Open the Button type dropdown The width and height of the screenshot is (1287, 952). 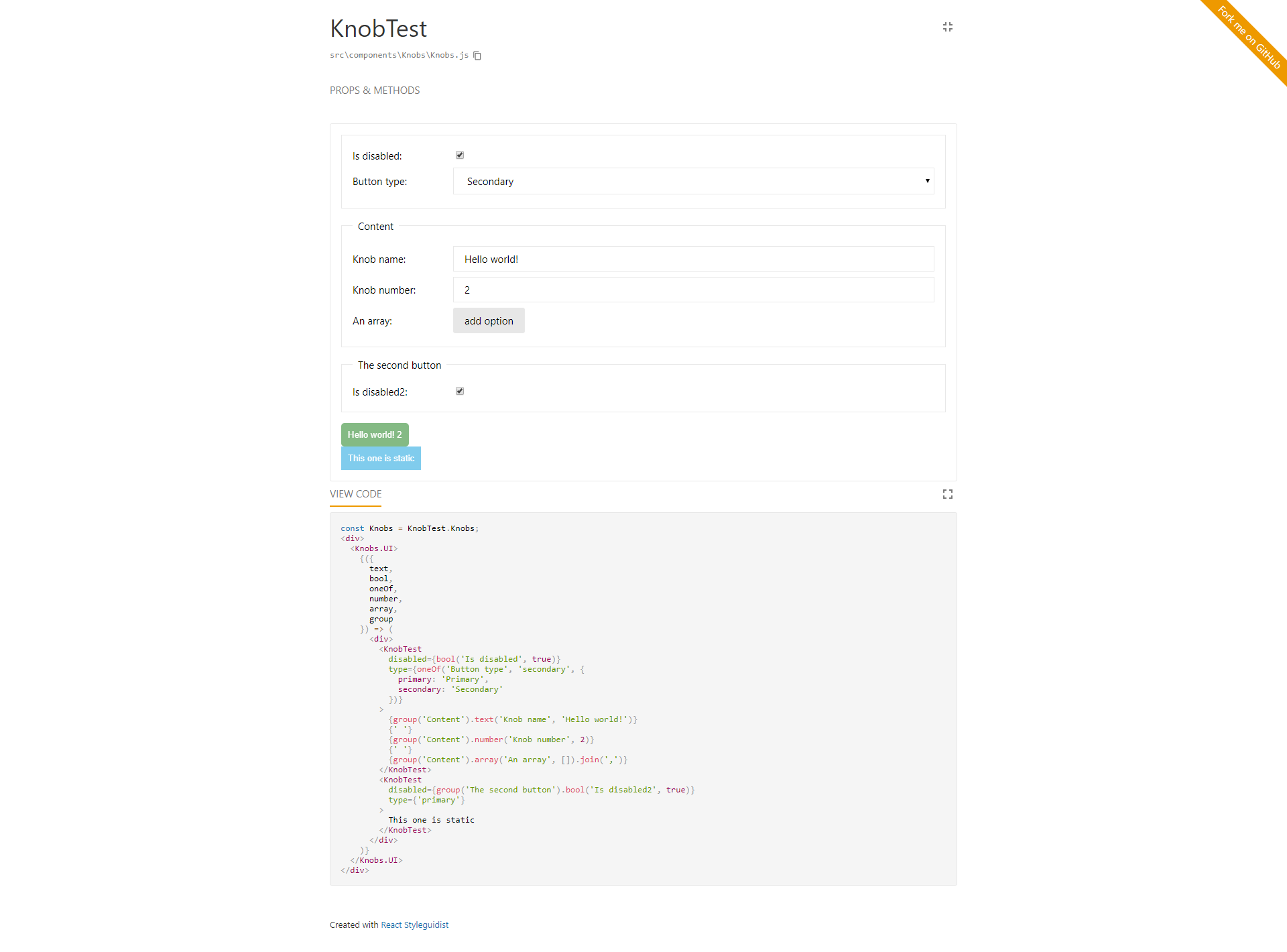click(x=694, y=181)
